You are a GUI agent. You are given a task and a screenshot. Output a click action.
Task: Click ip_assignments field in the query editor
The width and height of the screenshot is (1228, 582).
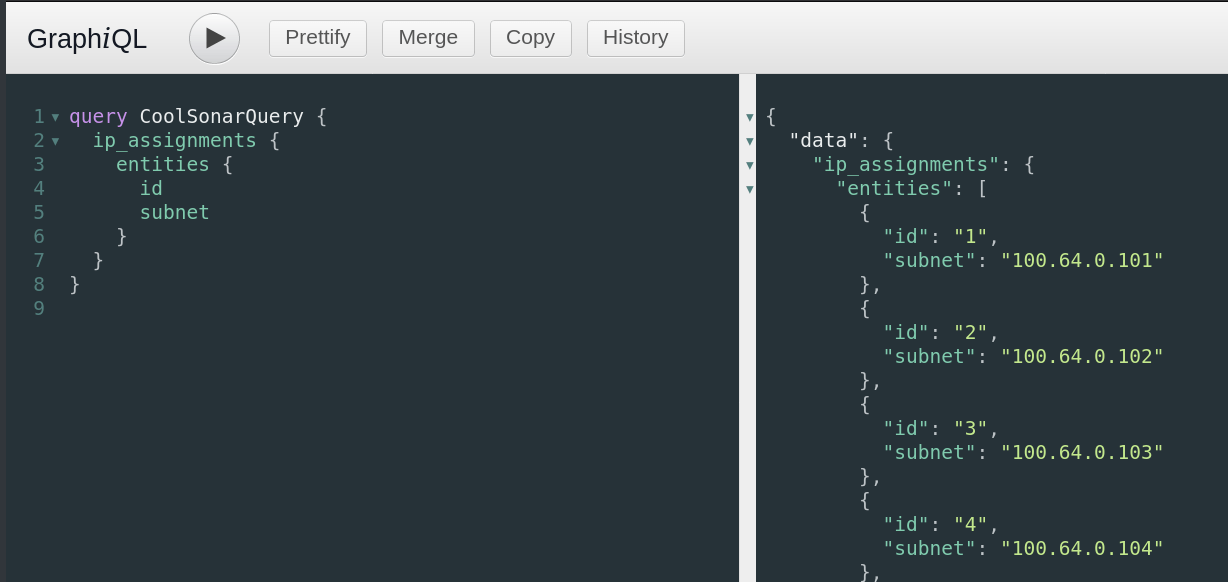click(175, 140)
